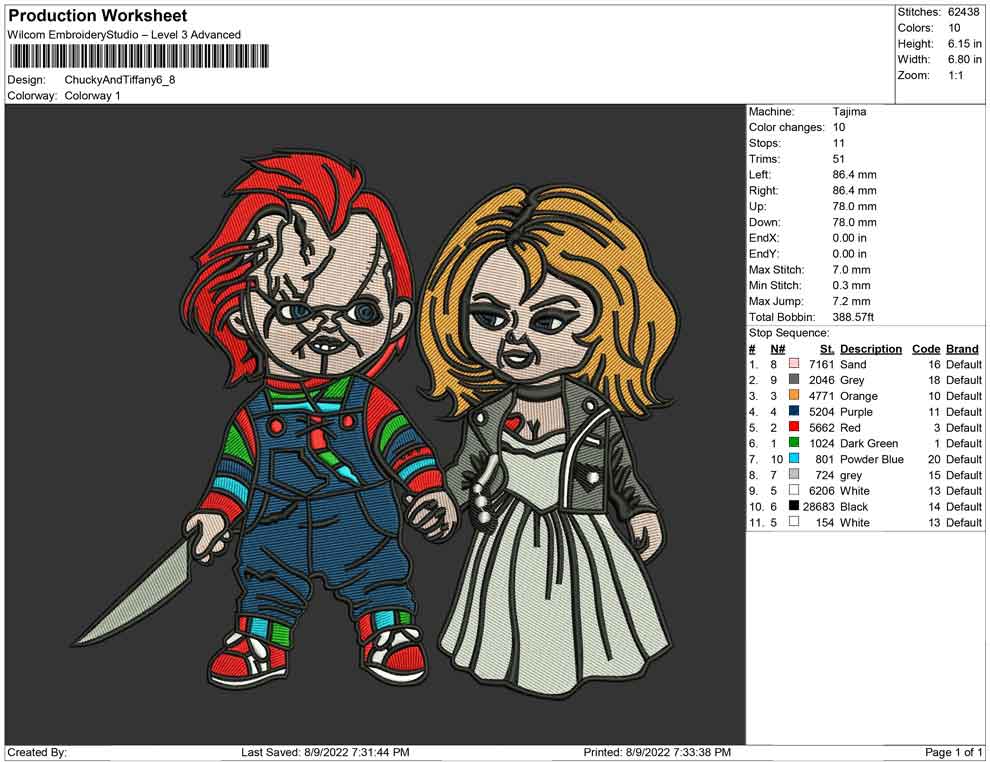Select the design name ChuckyAndTiffany6_8
Screen dimensions: 990x762
click(119, 80)
